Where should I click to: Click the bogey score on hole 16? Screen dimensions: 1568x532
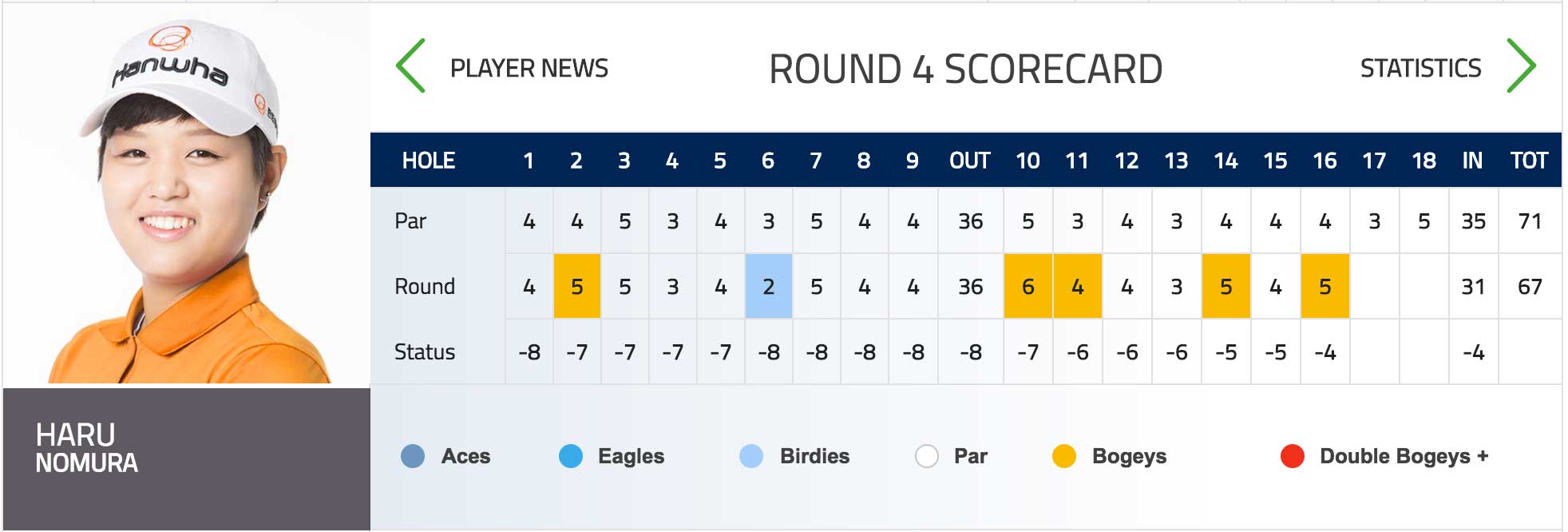pyautogui.click(x=1325, y=286)
